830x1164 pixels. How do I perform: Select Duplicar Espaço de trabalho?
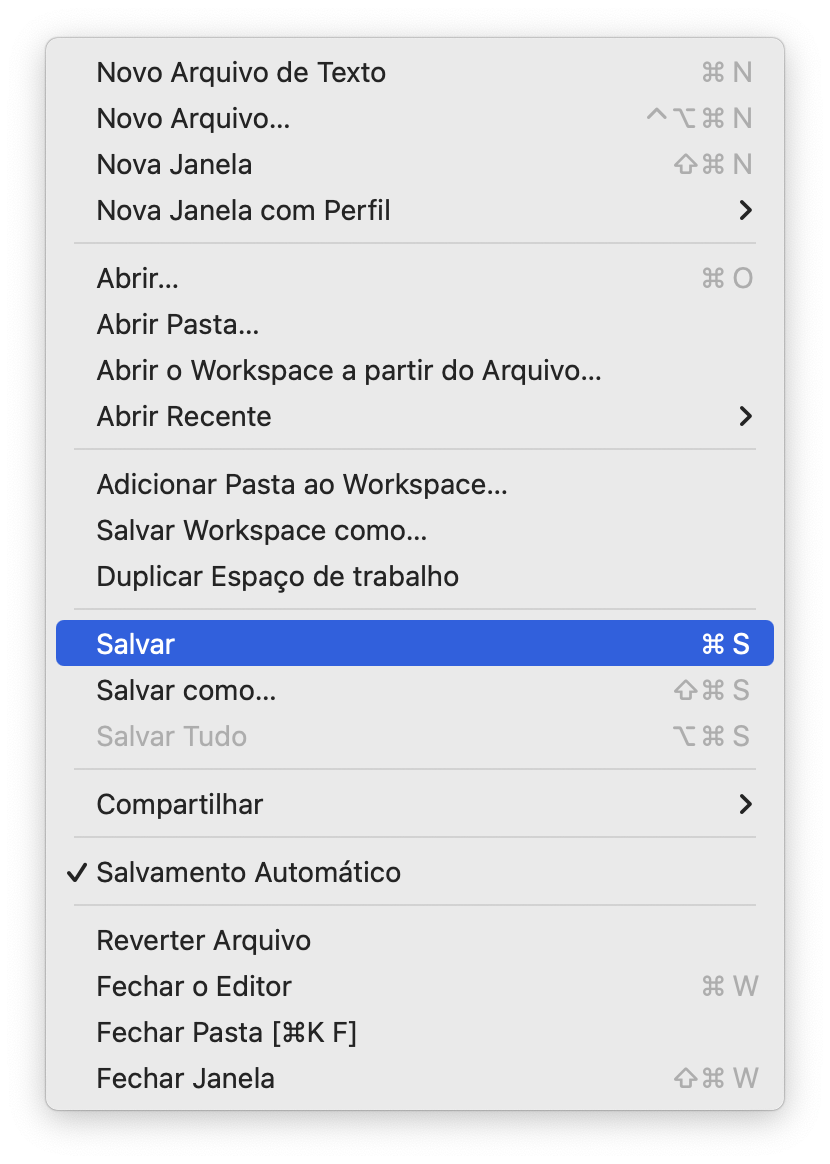pyautogui.click(x=278, y=576)
